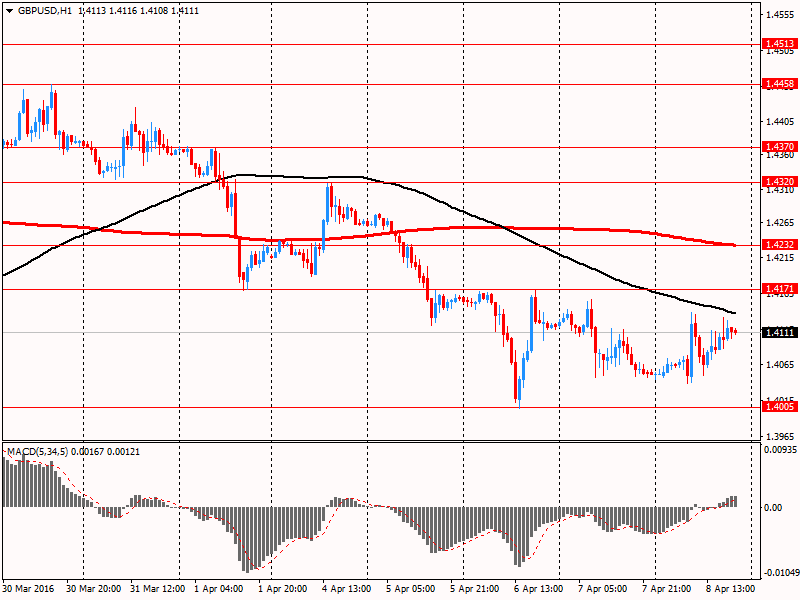800x600 pixels.
Task: Select the 1.4171 red price label
Action: click(x=780, y=289)
